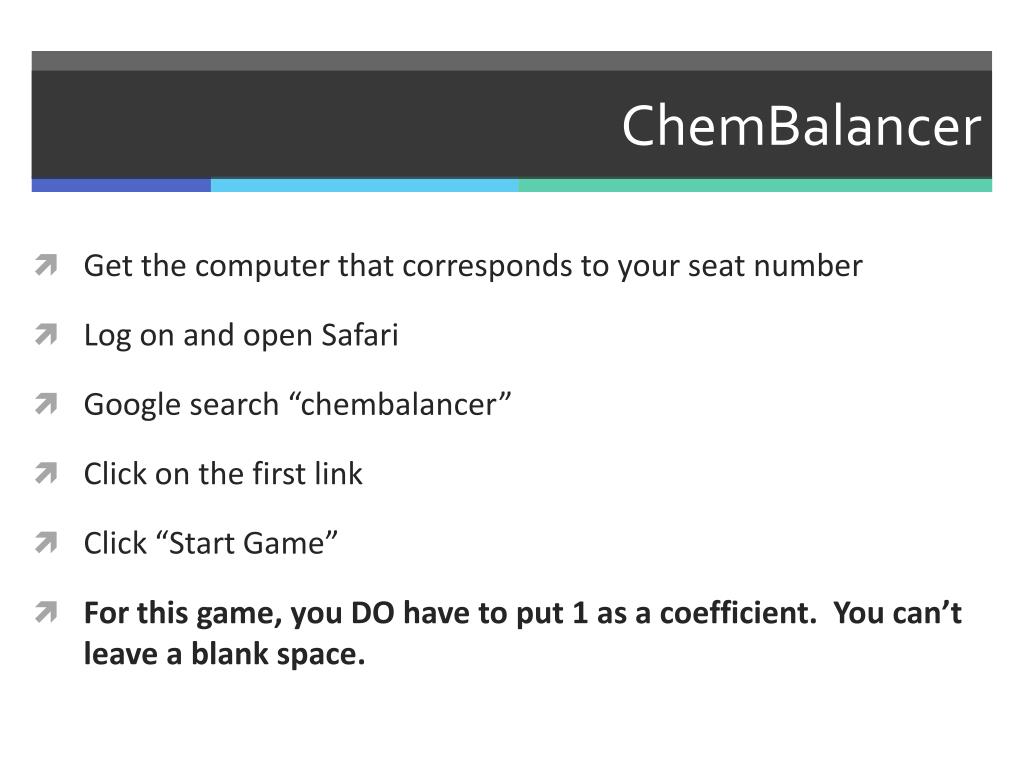Click the gray strip above the title
The height and width of the screenshot is (768, 1024).
coord(511,61)
